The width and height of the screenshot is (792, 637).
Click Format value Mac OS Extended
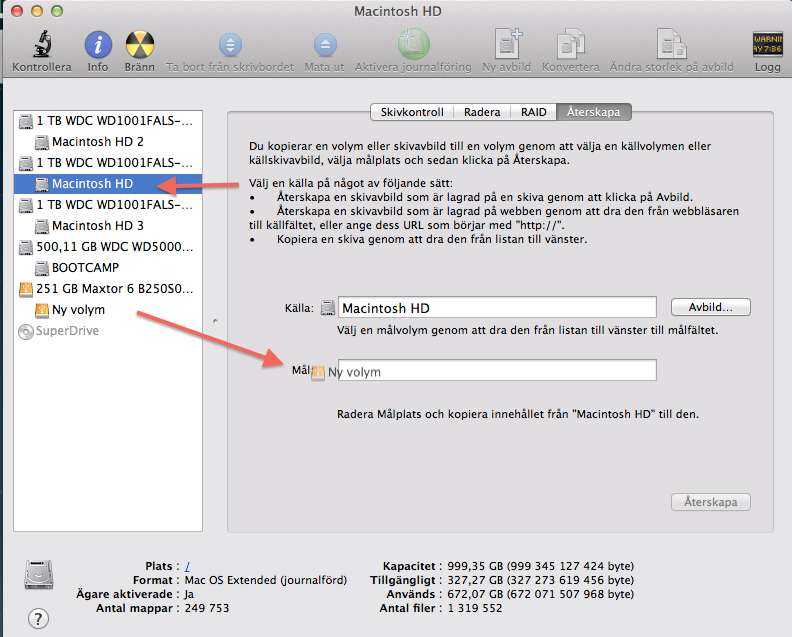click(266, 580)
